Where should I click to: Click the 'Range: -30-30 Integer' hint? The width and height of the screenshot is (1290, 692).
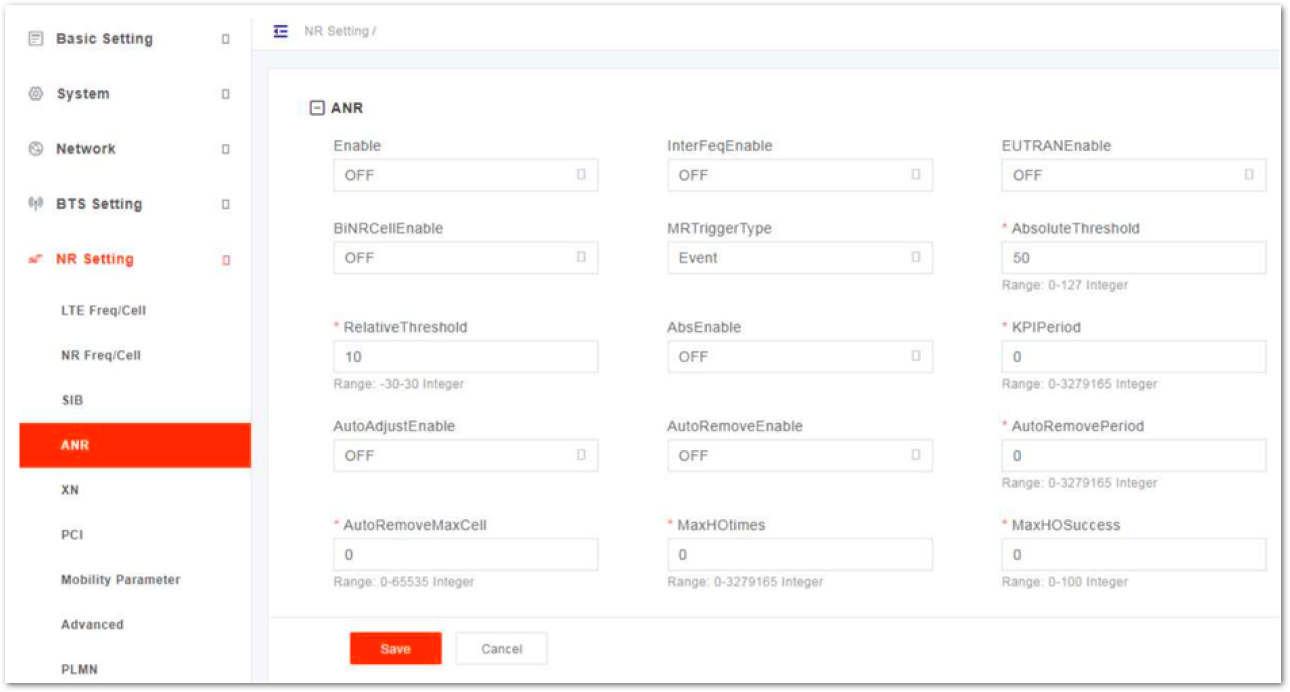(x=399, y=384)
